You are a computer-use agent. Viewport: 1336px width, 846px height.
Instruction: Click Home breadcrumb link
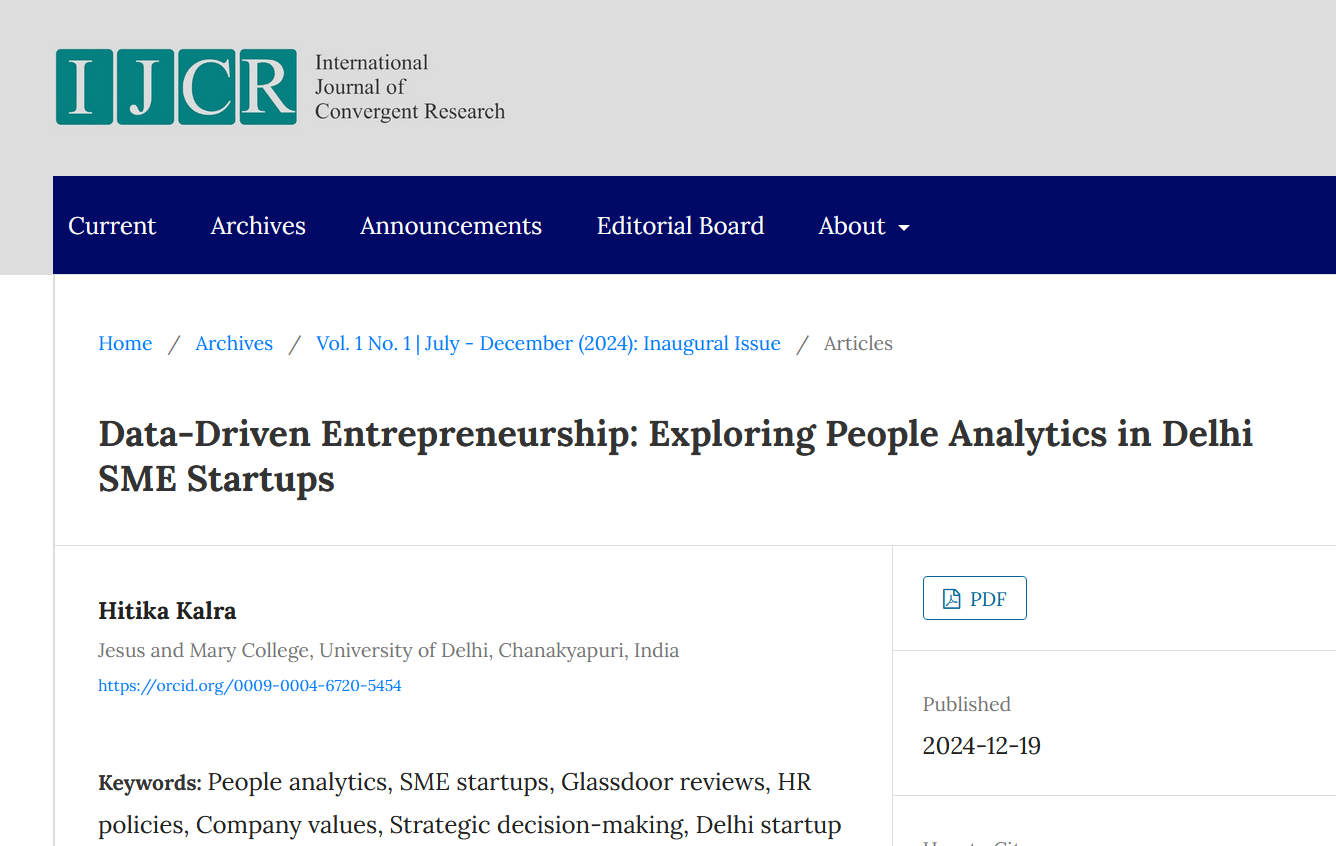pyautogui.click(x=125, y=343)
